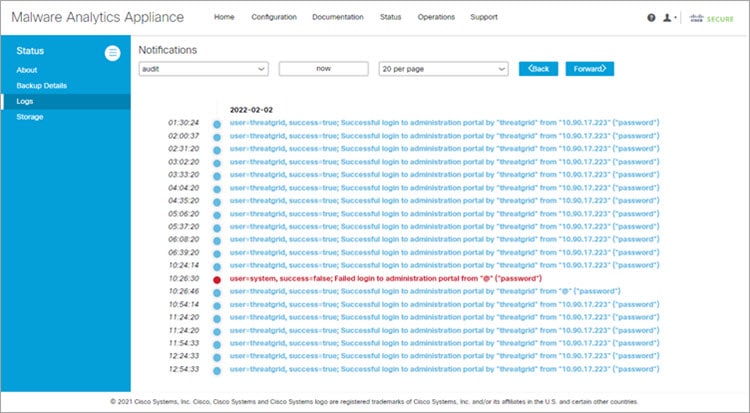The height and width of the screenshot is (413, 750).
Task: Toggle the Status sidebar hamburger menu icon
Action: (112, 53)
